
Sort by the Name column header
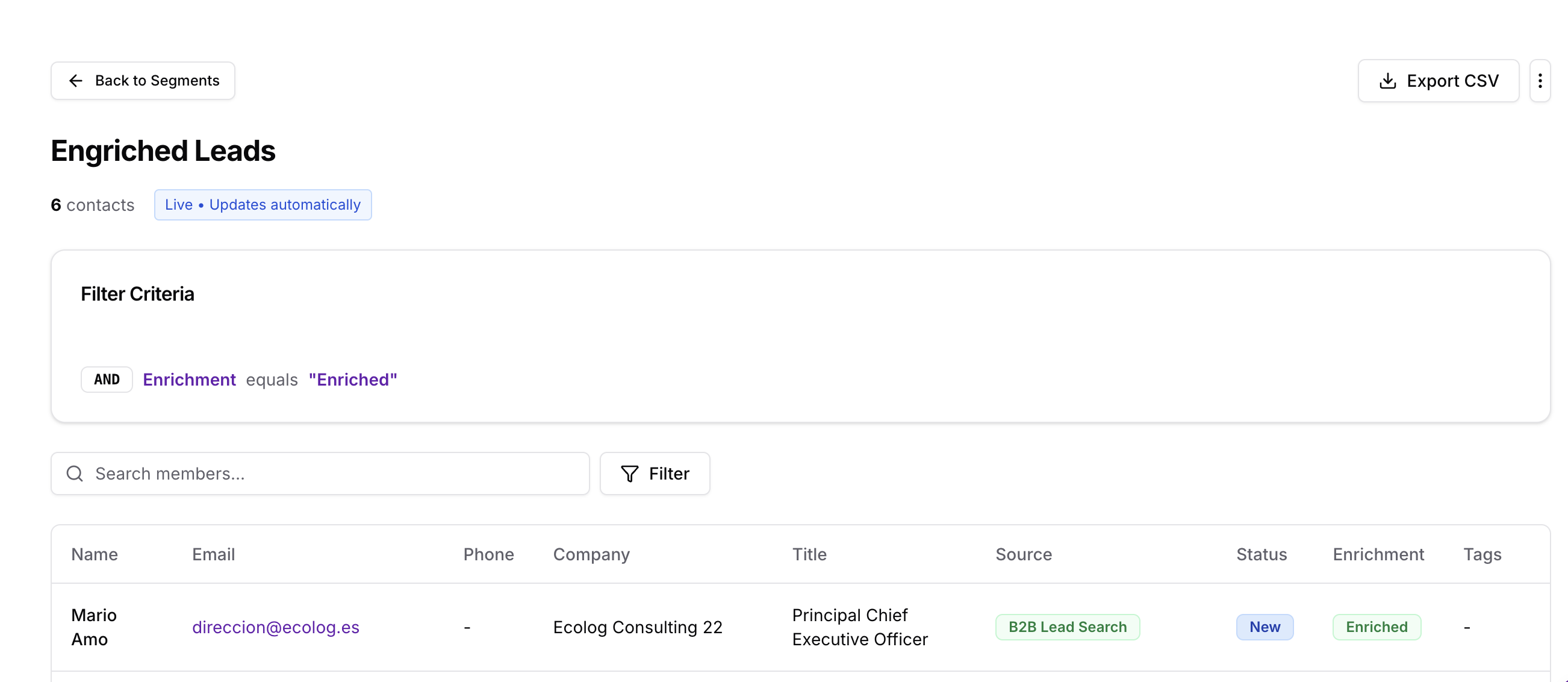pyautogui.click(x=95, y=554)
